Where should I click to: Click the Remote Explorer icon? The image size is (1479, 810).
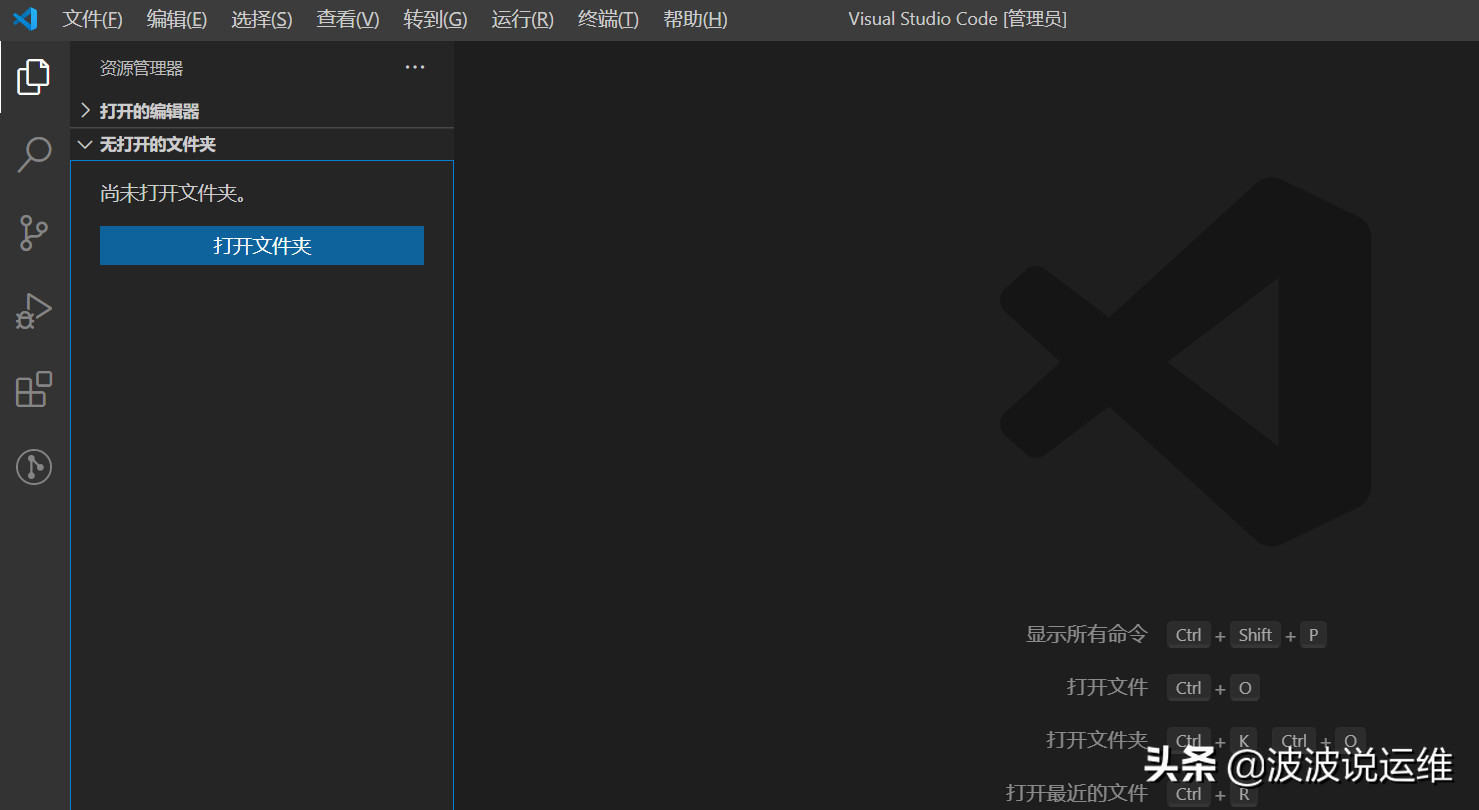[33, 467]
